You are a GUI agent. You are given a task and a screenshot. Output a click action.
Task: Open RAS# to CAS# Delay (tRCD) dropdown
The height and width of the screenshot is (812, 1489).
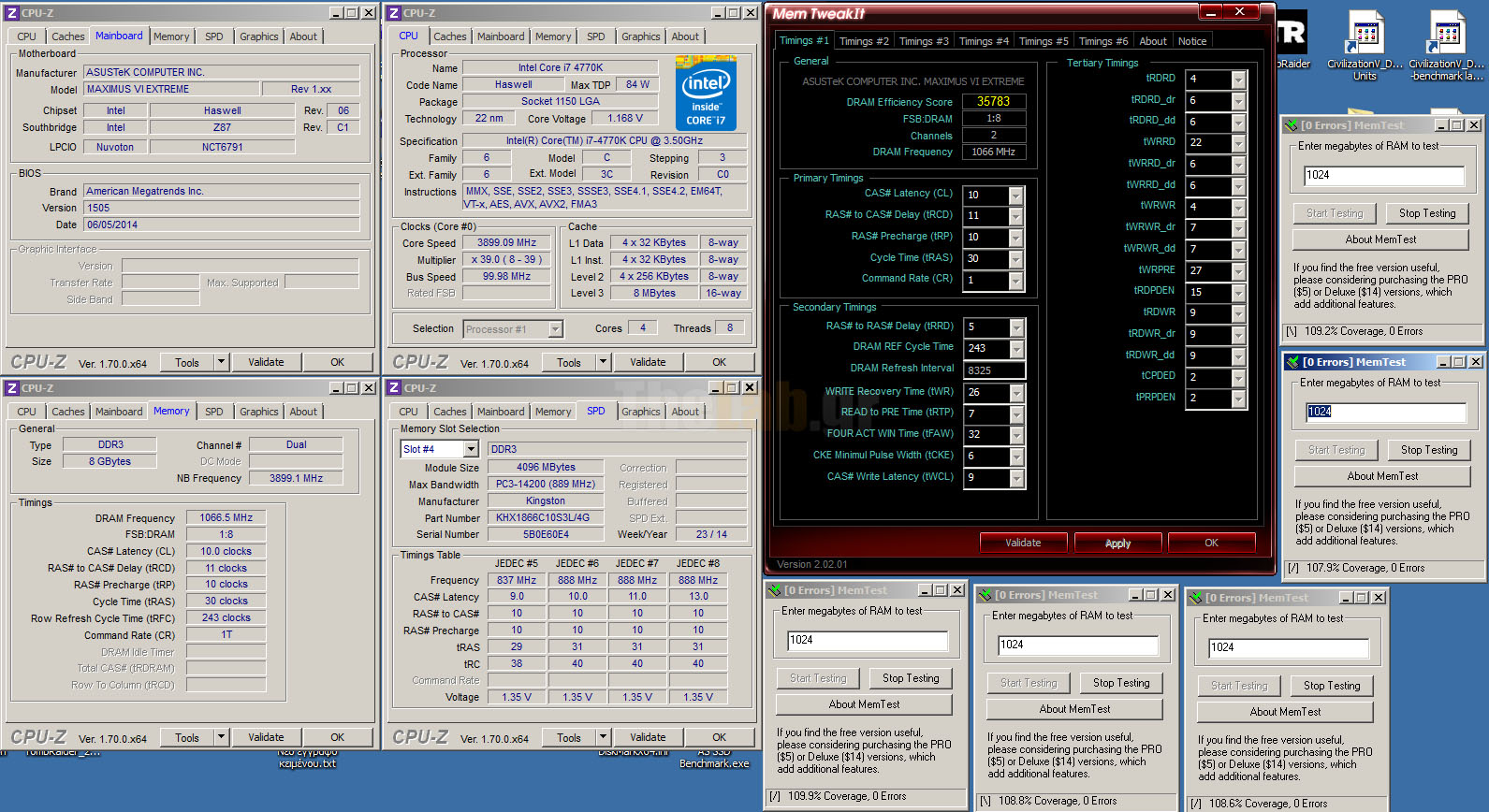point(1016,216)
